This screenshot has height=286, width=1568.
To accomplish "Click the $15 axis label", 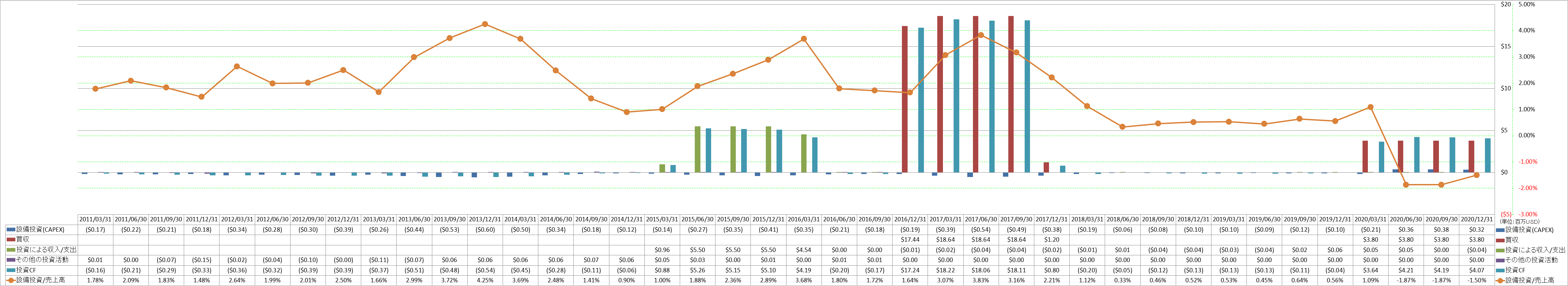I will 1506,46.
